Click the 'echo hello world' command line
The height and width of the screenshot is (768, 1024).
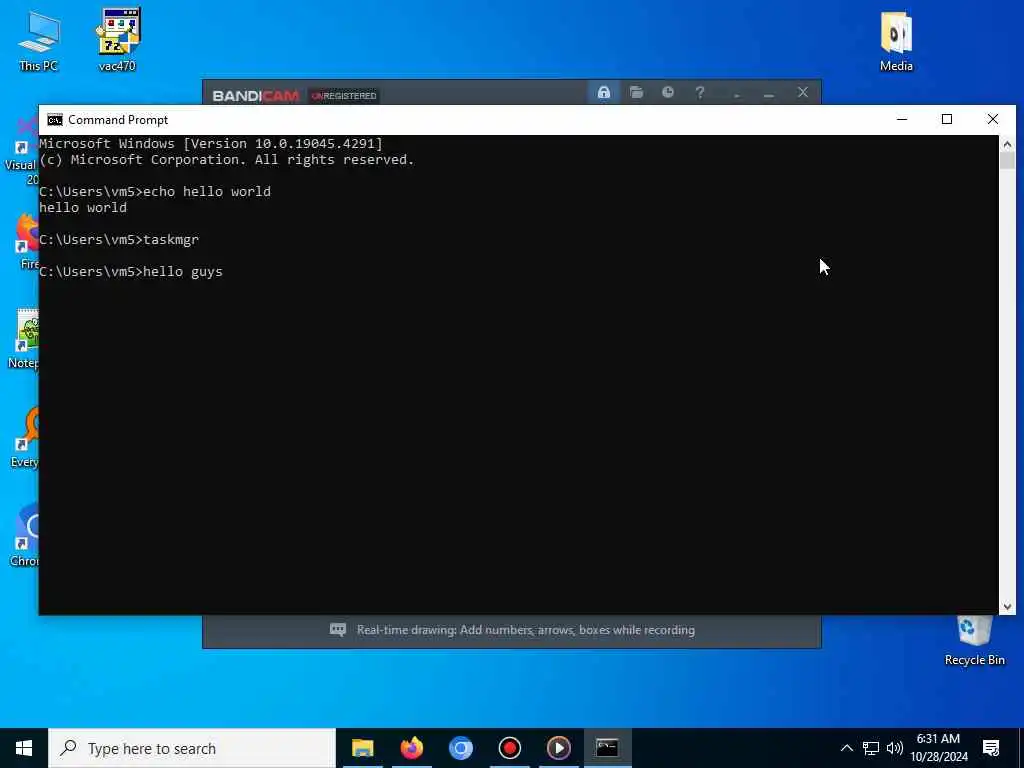155,191
